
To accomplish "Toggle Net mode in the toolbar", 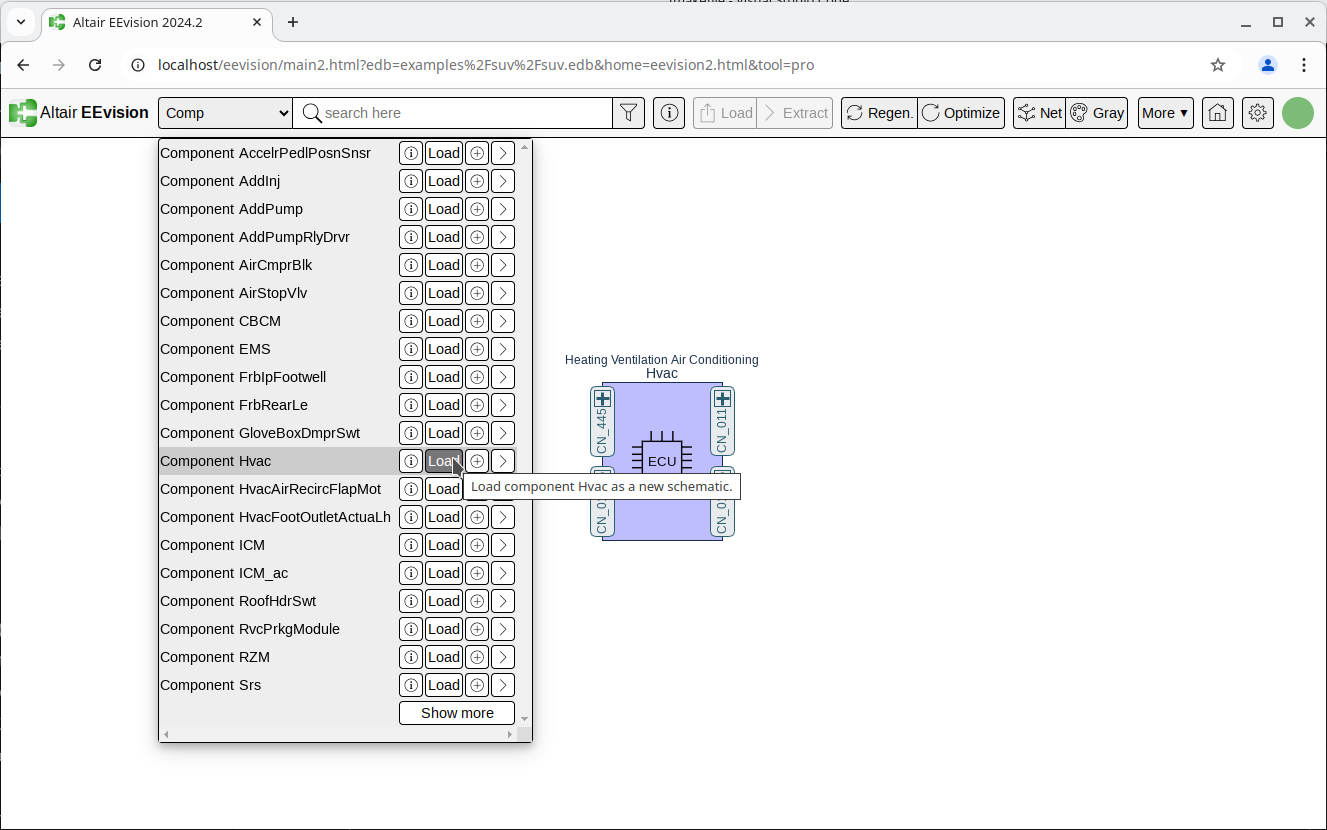I will (1039, 113).
